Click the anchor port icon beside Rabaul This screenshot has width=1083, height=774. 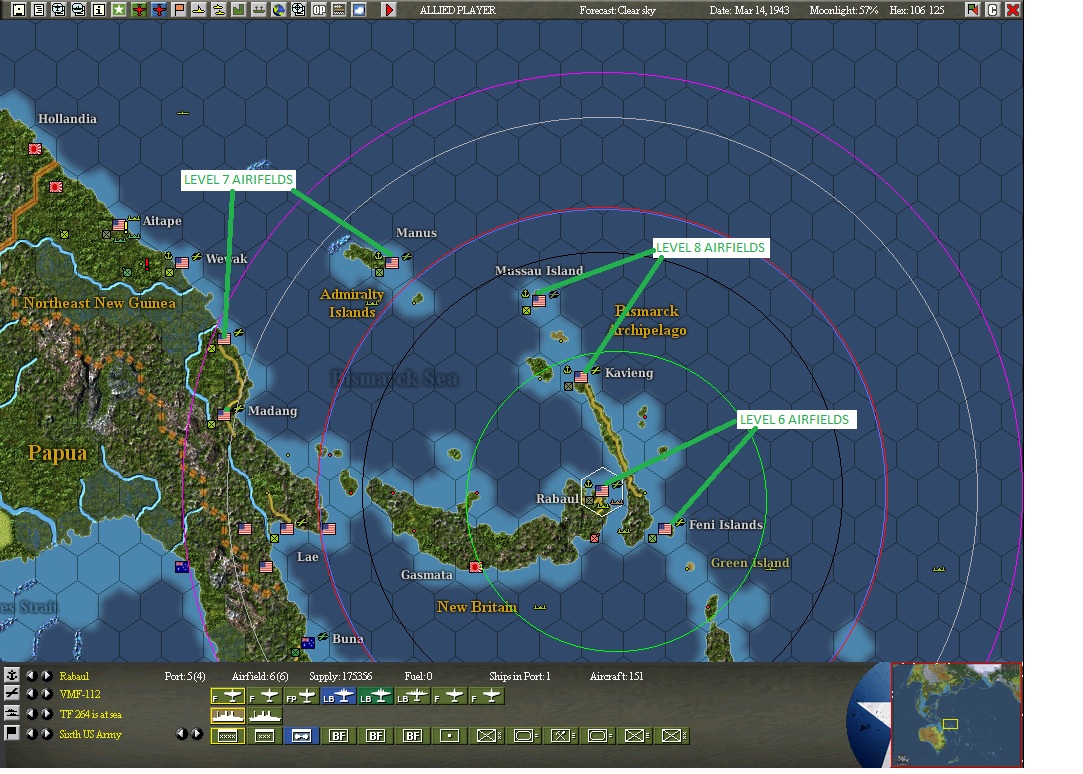pyautogui.click(x=11, y=675)
